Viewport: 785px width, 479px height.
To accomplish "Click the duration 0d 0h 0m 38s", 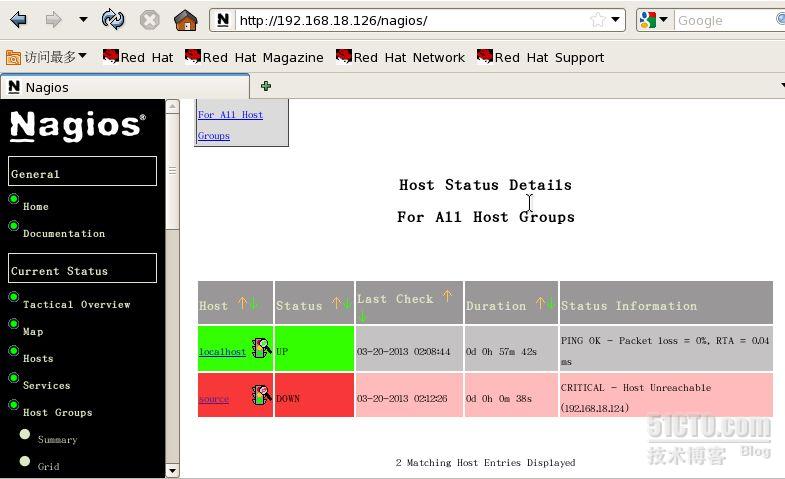I will [x=499, y=399].
